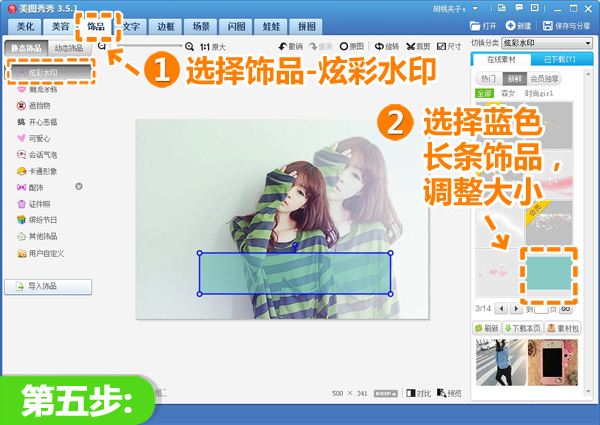Switch to the 已下载[7] tab

click(x=561, y=60)
